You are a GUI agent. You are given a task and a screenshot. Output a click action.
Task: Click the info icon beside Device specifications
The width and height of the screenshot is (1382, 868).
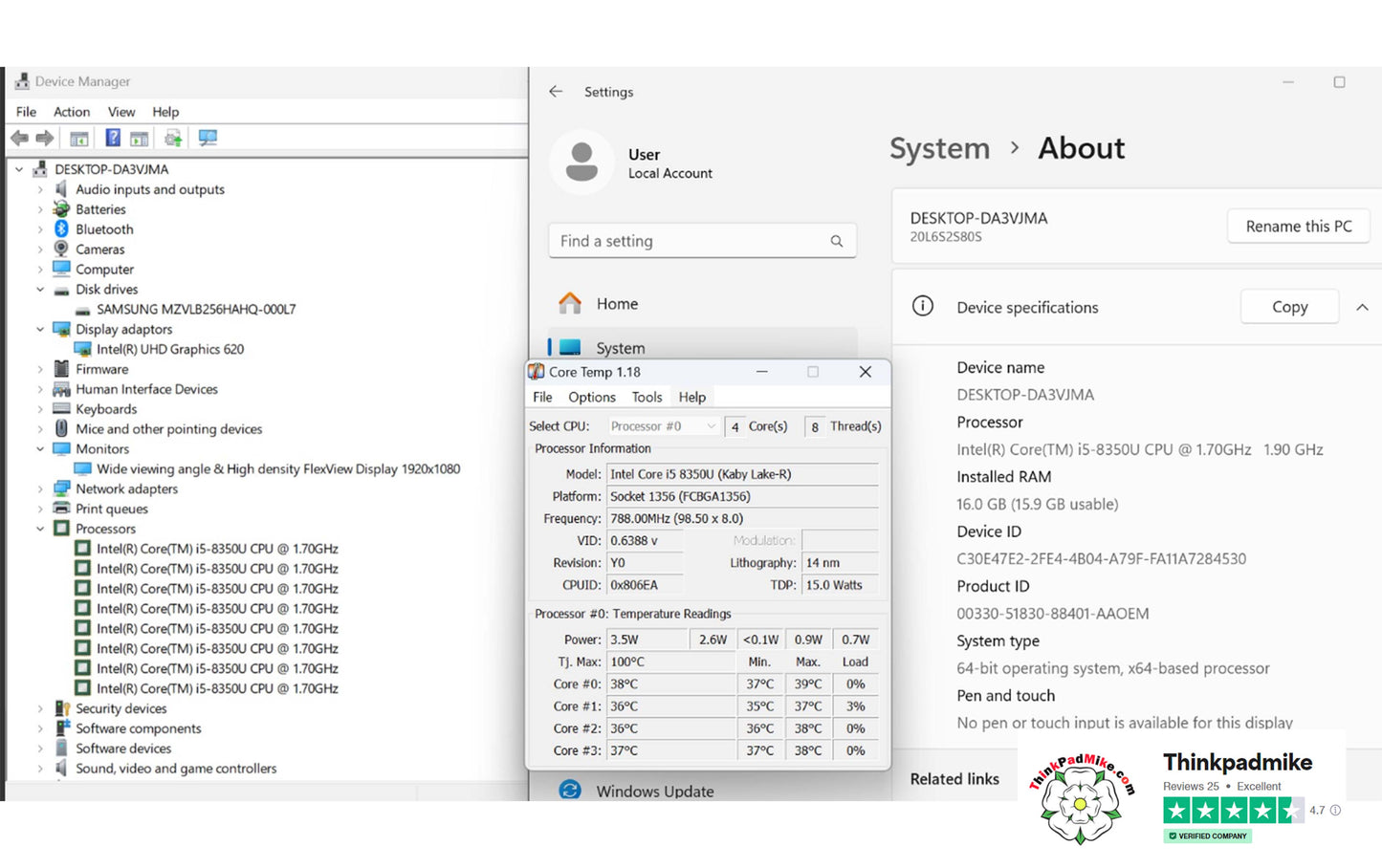coord(923,306)
